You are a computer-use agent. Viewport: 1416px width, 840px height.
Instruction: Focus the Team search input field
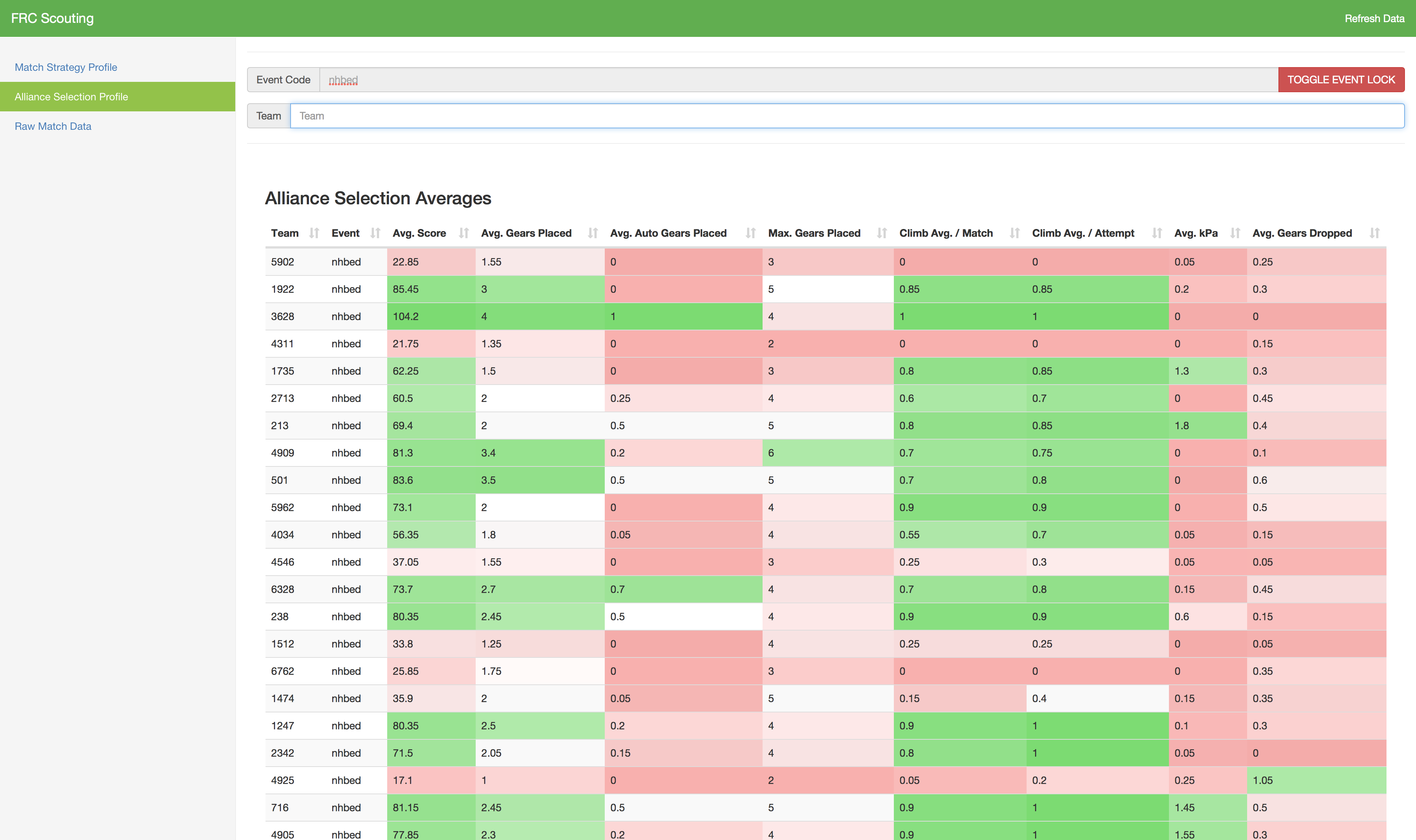point(847,116)
